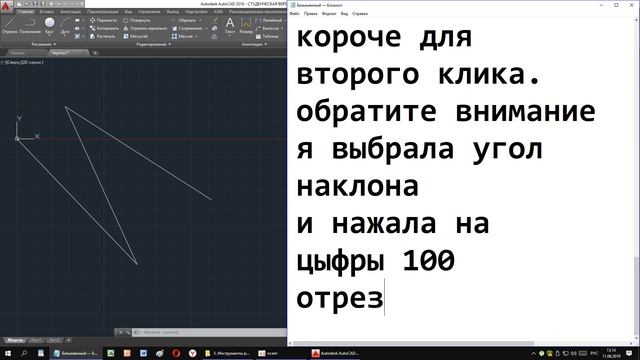The height and width of the screenshot is (360, 640).
Task: Open Windows taskbar search
Action: 24,353
